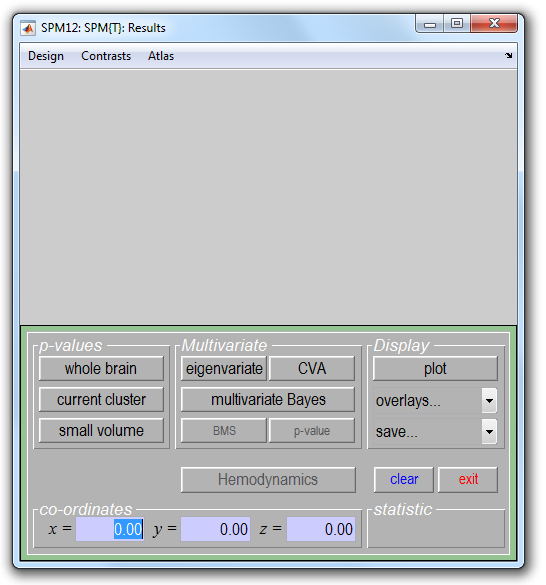Maximize the SPM12 Results window
The height and width of the screenshot is (585, 546).
click(457, 24)
